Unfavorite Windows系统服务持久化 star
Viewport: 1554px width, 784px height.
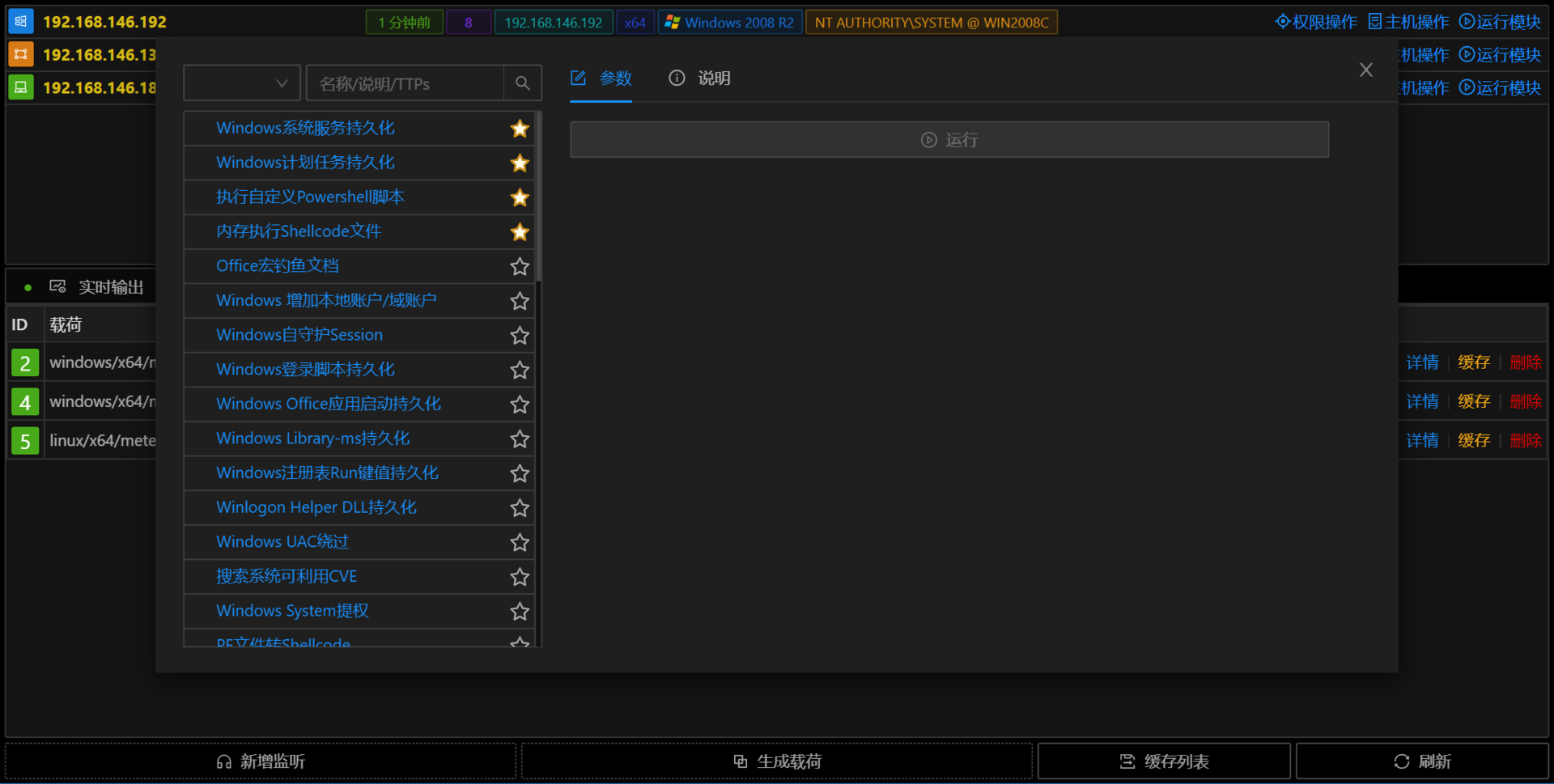click(x=520, y=129)
